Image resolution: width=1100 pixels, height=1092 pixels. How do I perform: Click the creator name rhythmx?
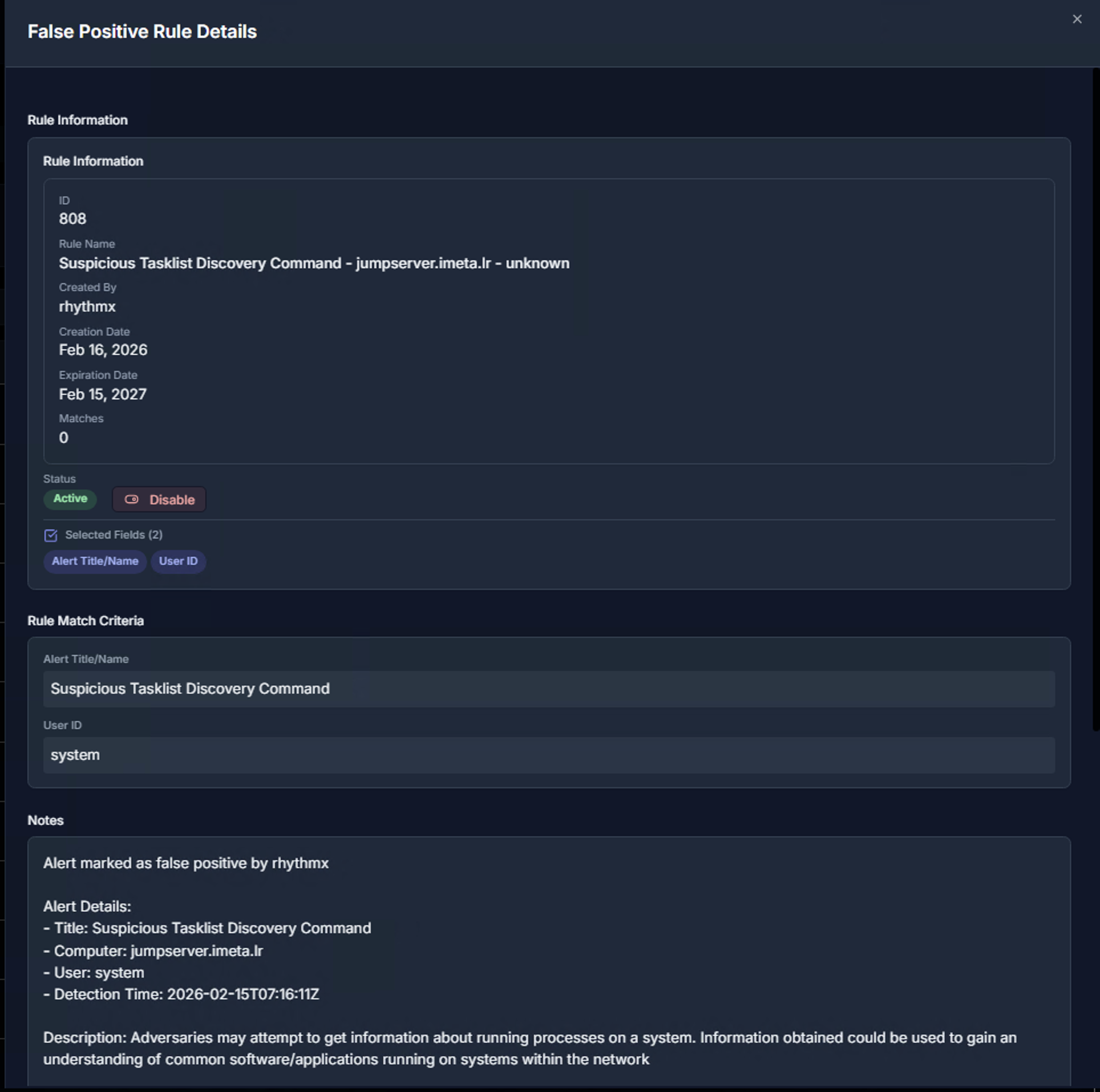click(87, 306)
